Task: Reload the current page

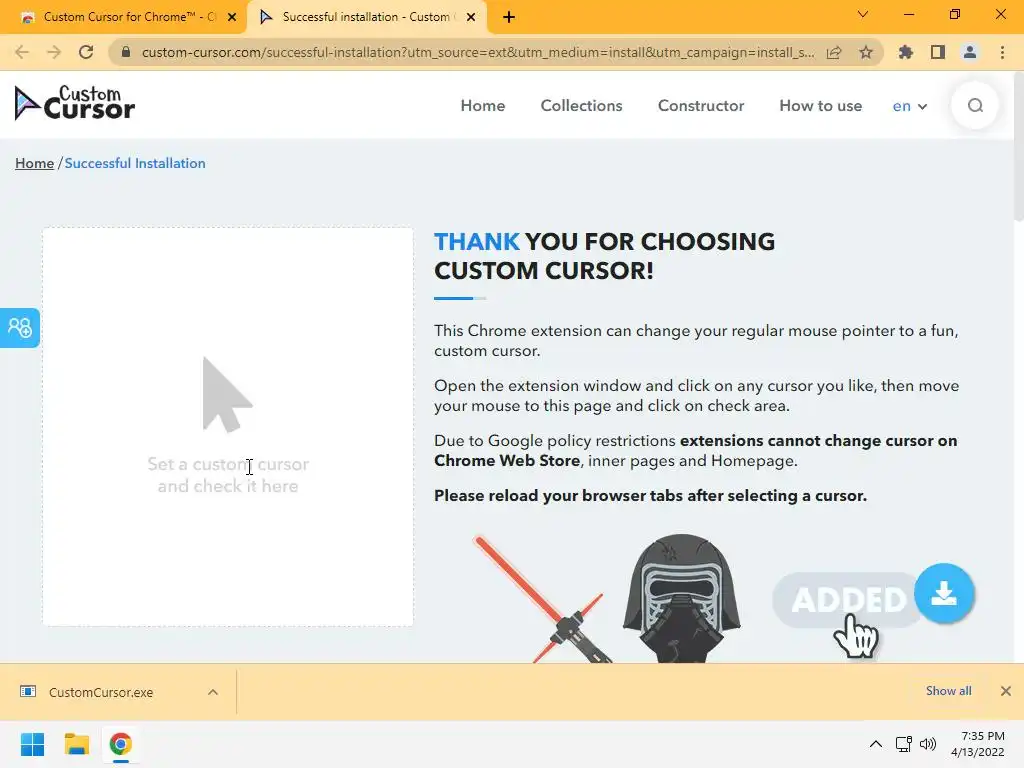Action: 86,52
